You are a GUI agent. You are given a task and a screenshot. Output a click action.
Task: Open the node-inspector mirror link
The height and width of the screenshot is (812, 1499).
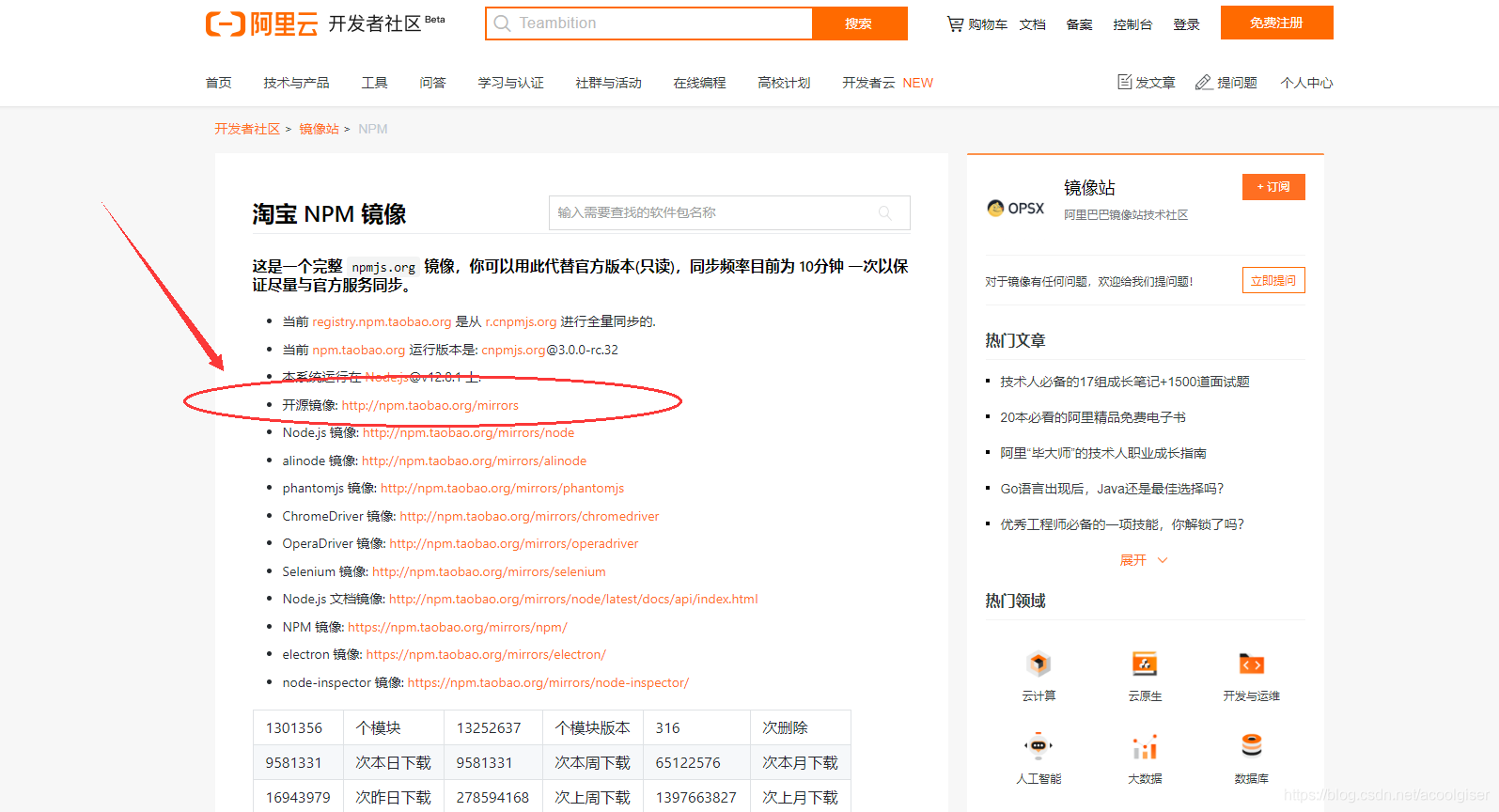(x=548, y=682)
